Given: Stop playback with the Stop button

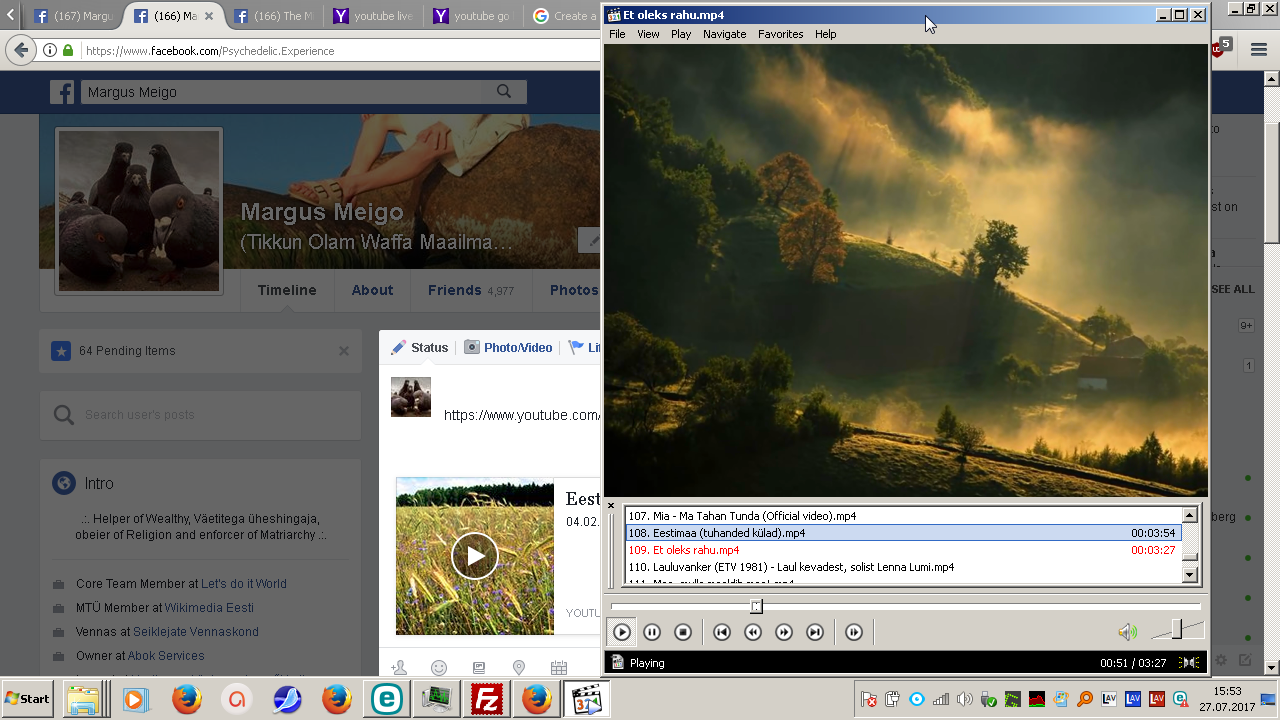Looking at the screenshot, I should [x=683, y=632].
